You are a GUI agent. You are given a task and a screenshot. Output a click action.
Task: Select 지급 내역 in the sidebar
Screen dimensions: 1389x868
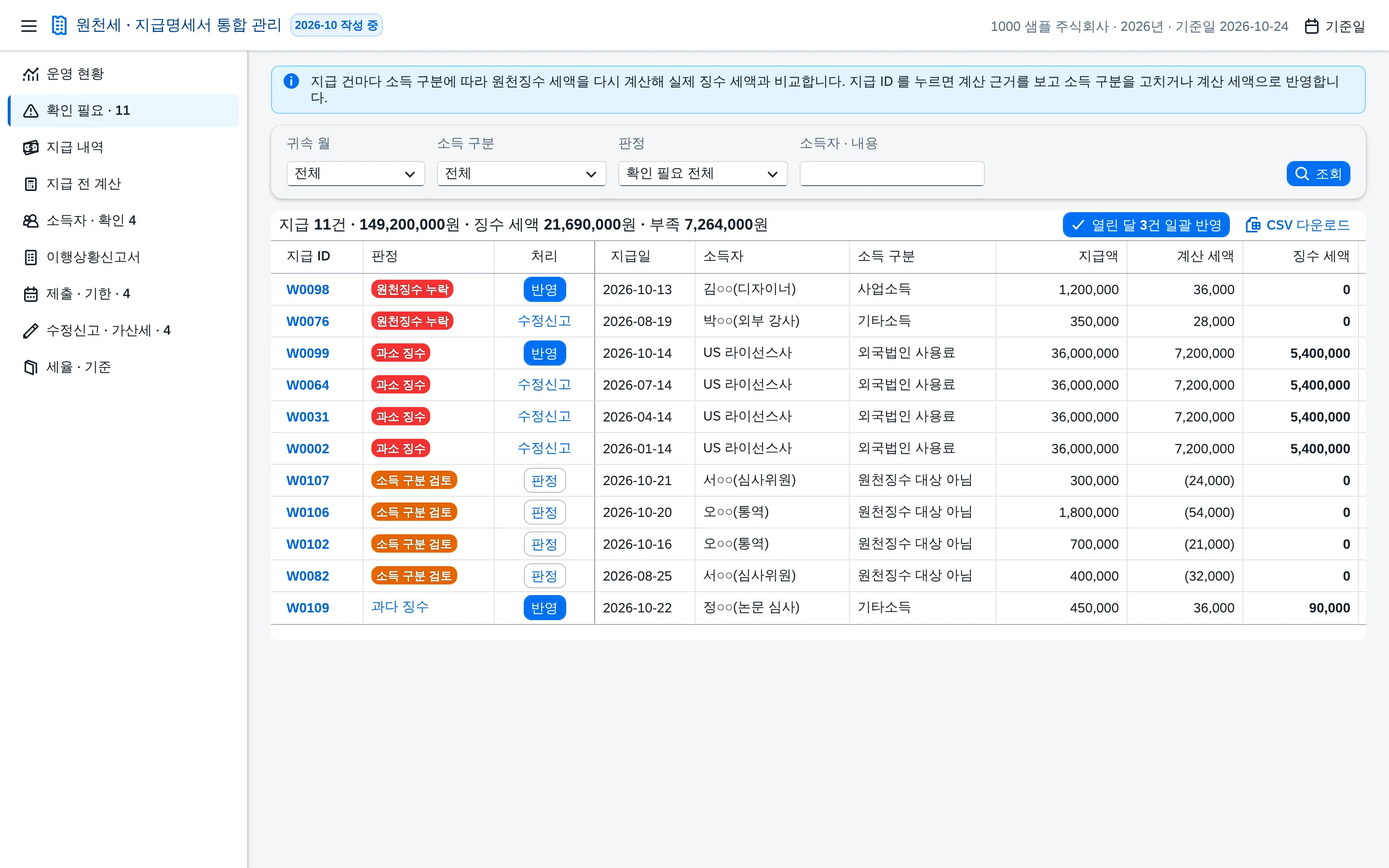click(x=124, y=148)
